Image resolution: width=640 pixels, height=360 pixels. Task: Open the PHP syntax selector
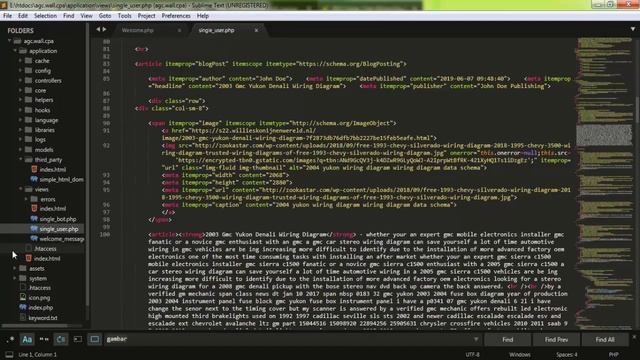(614, 354)
